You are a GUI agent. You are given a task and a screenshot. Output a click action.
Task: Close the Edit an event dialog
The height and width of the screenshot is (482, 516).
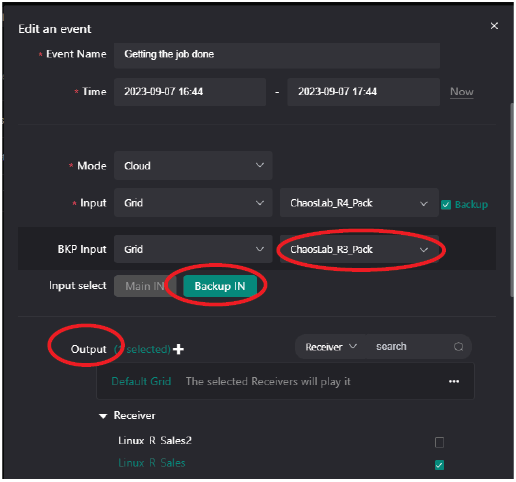click(x=494, y=26)
